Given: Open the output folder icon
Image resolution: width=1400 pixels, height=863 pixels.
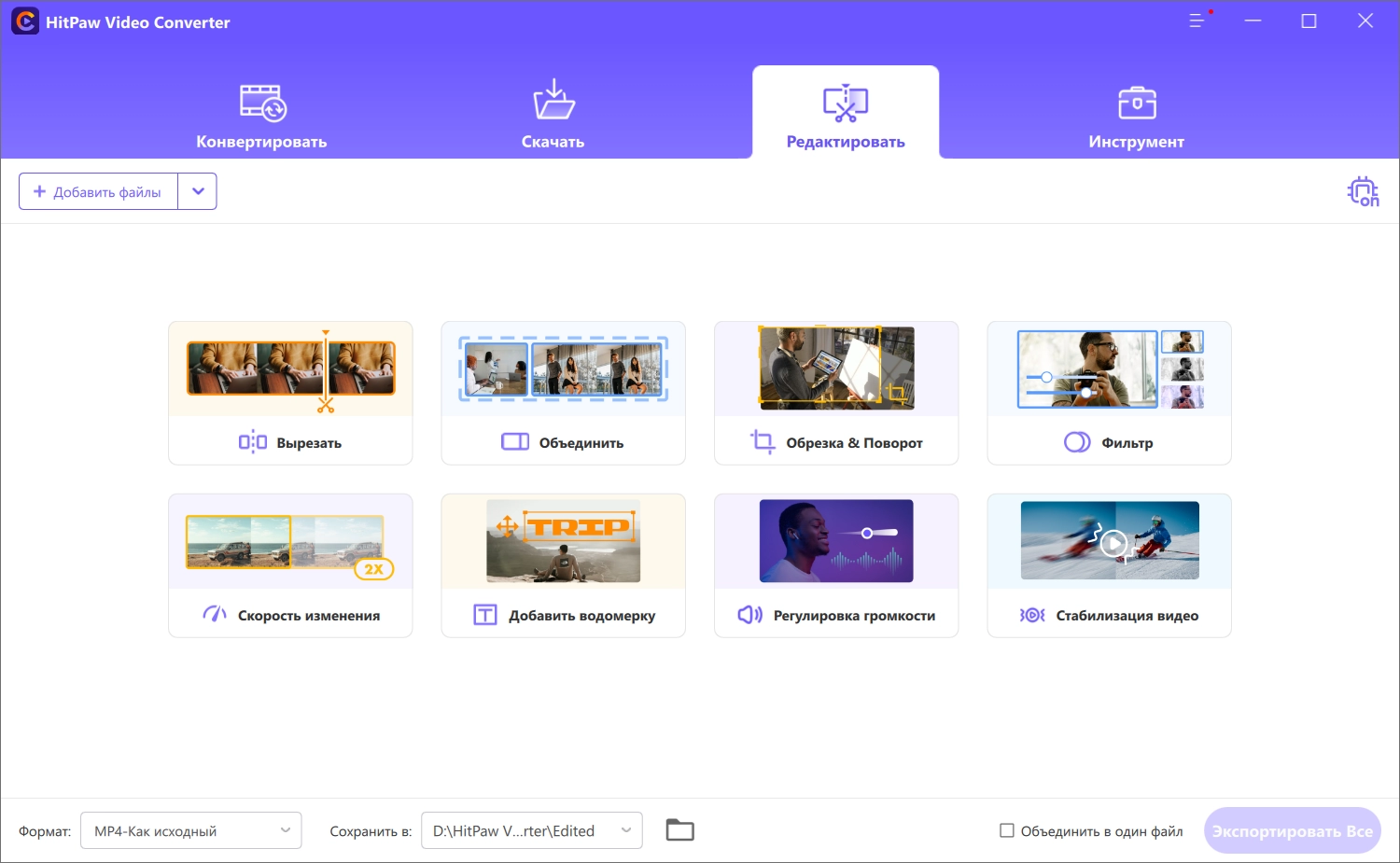Looking at the screenshot, I should tap(679, 829).
